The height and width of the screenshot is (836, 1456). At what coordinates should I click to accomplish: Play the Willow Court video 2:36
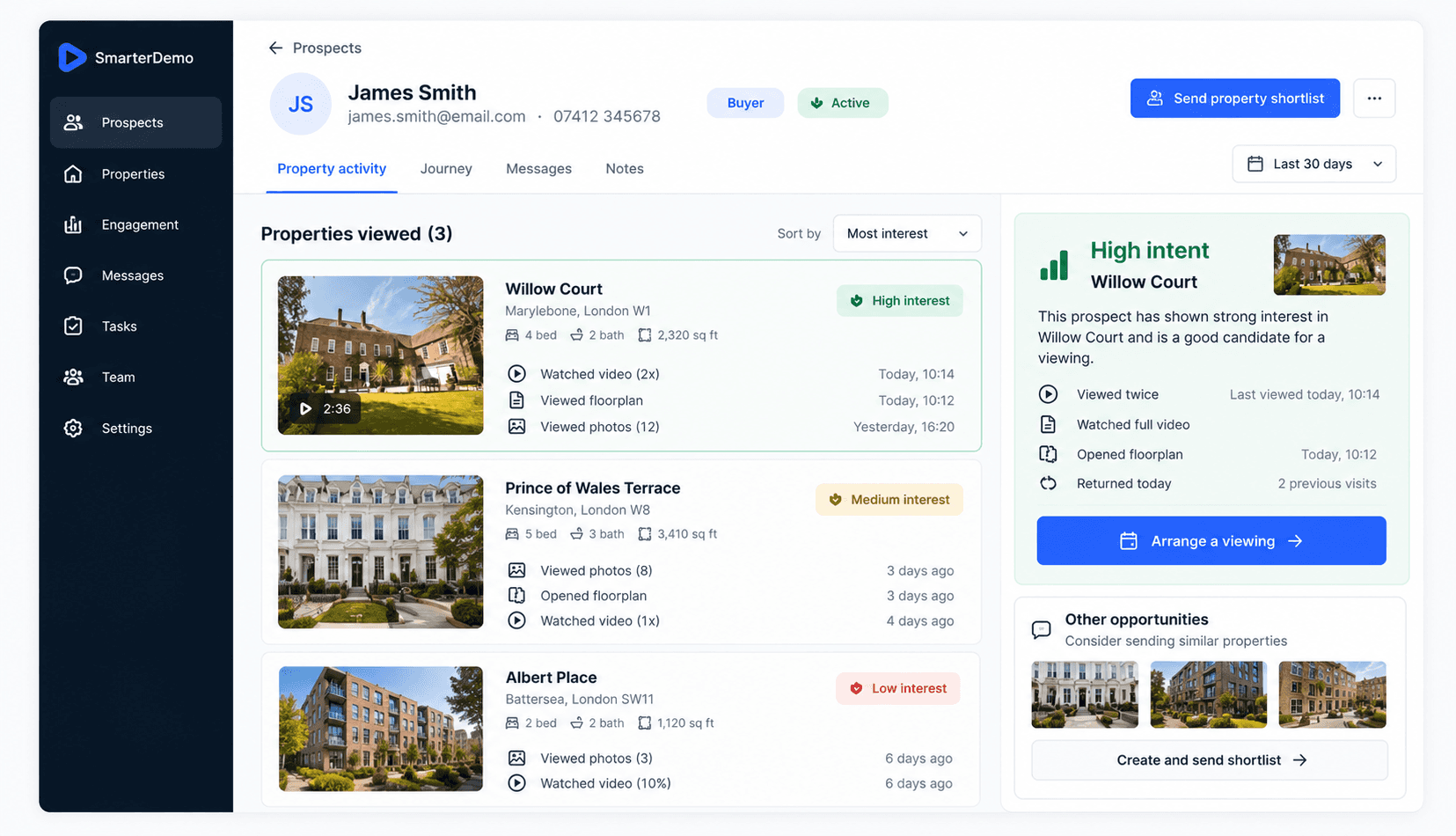[326, 408]
